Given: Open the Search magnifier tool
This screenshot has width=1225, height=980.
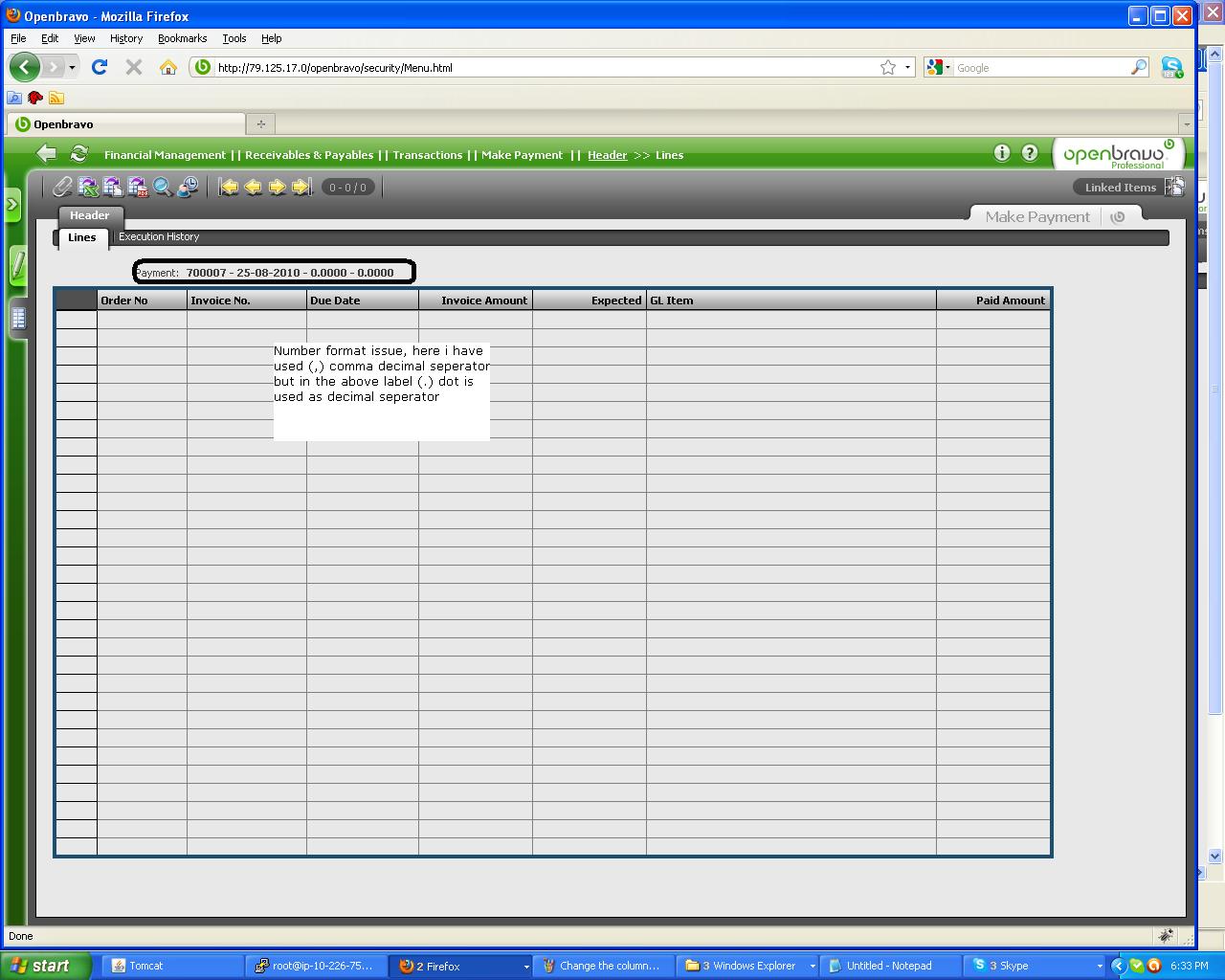Looking at the screenshot, I should click(163, 187).
